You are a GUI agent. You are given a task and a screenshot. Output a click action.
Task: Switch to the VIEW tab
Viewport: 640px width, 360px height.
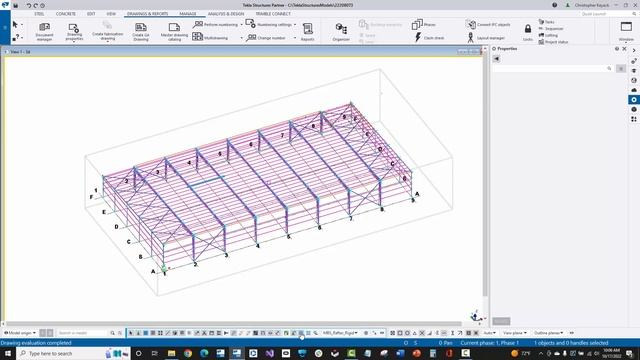(111, 14)
